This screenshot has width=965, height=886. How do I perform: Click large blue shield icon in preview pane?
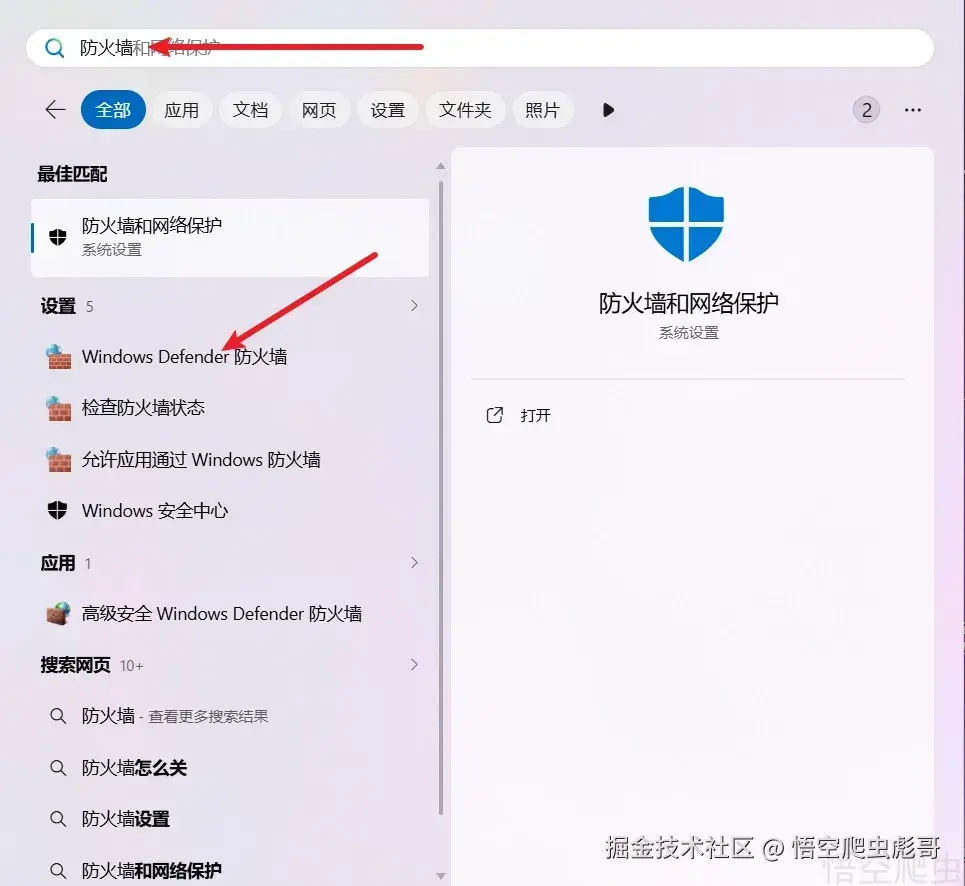[686, 224]
